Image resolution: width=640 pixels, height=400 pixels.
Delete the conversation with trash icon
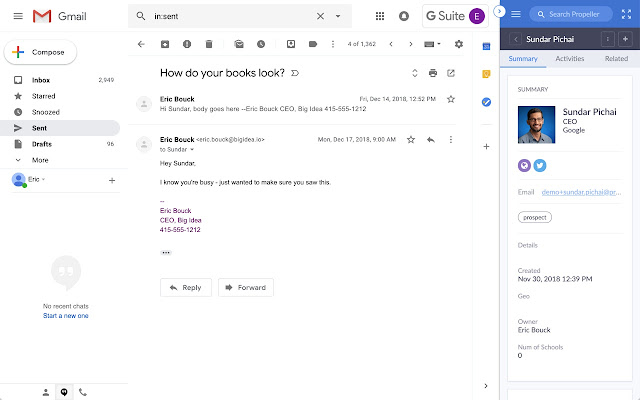209,44
